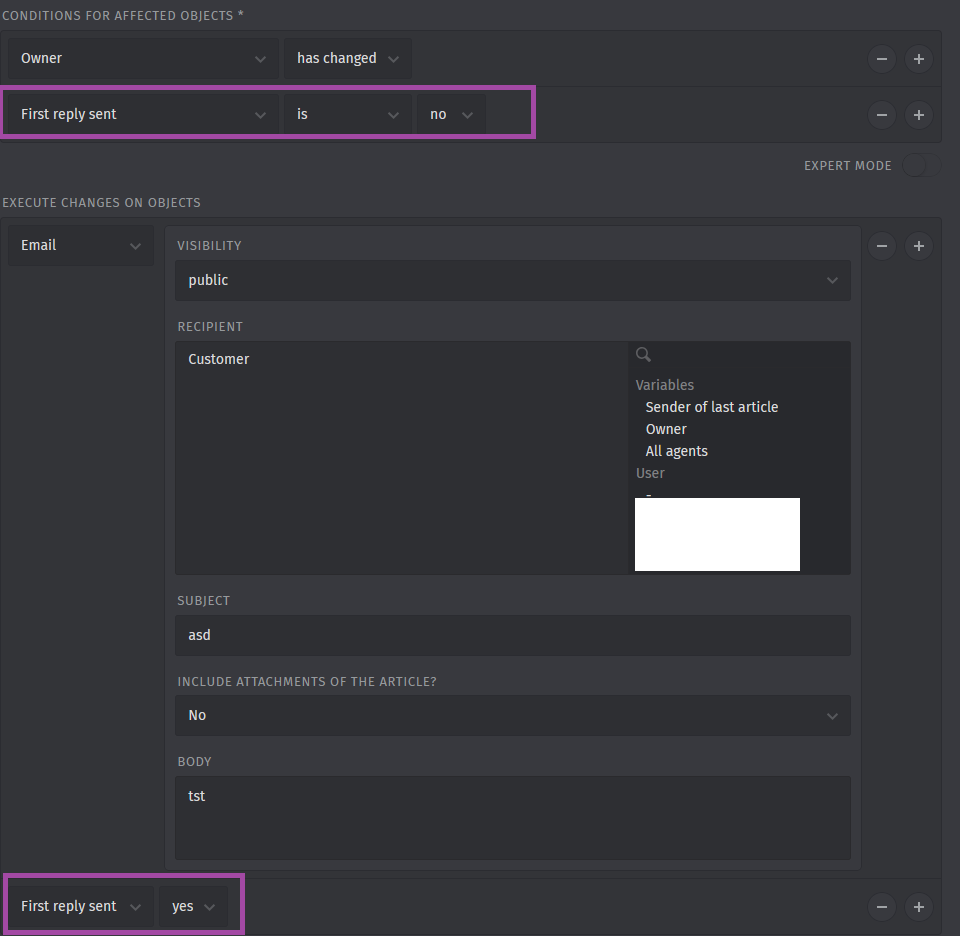Open the Email action type dropdown
The image size is (960, 936).
click(81, 245)
